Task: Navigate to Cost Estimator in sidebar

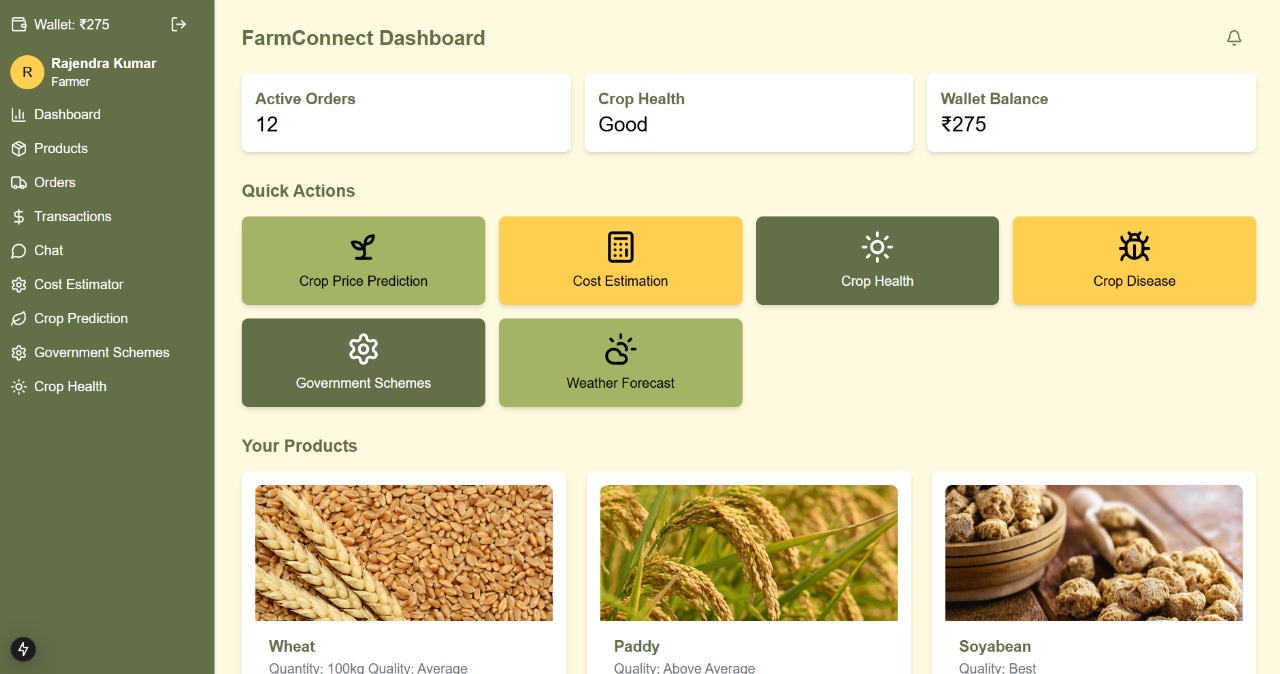Action: click(x=78, y=284)
